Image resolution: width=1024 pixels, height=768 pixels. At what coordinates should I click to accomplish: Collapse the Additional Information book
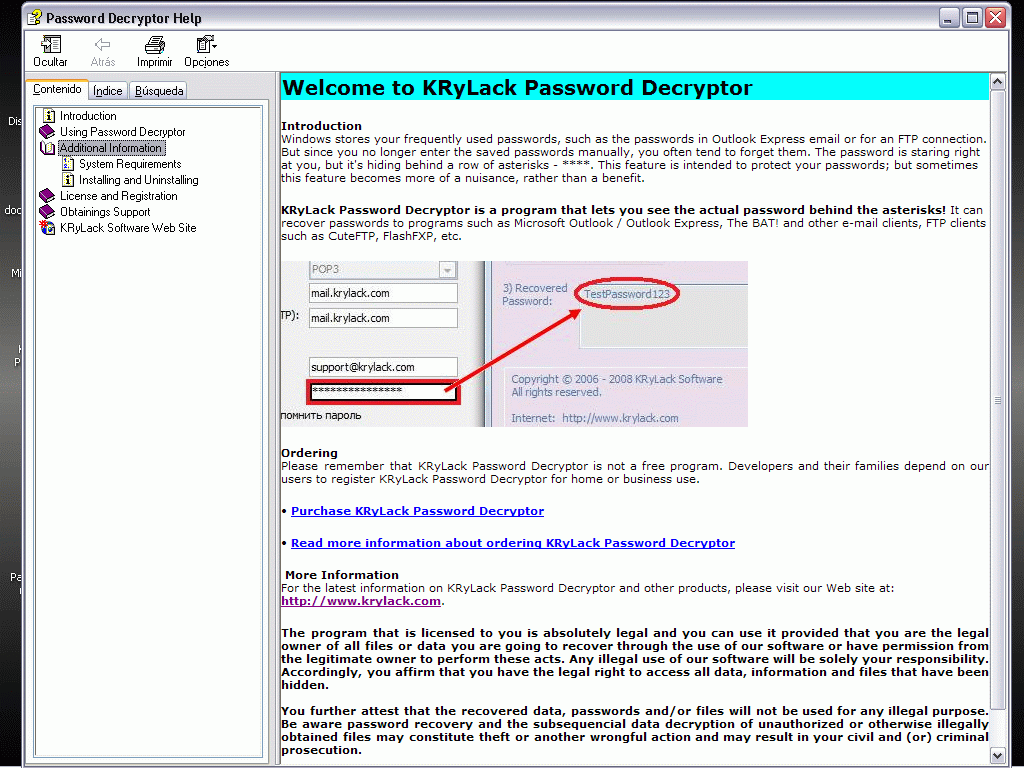pos(47,147)
